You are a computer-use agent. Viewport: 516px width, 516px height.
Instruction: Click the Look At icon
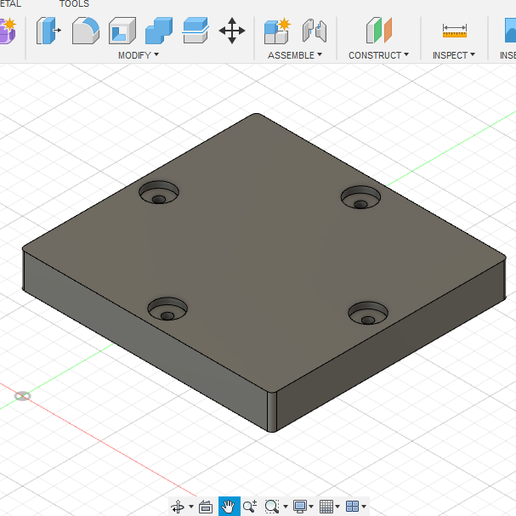[x=206, y=507]
